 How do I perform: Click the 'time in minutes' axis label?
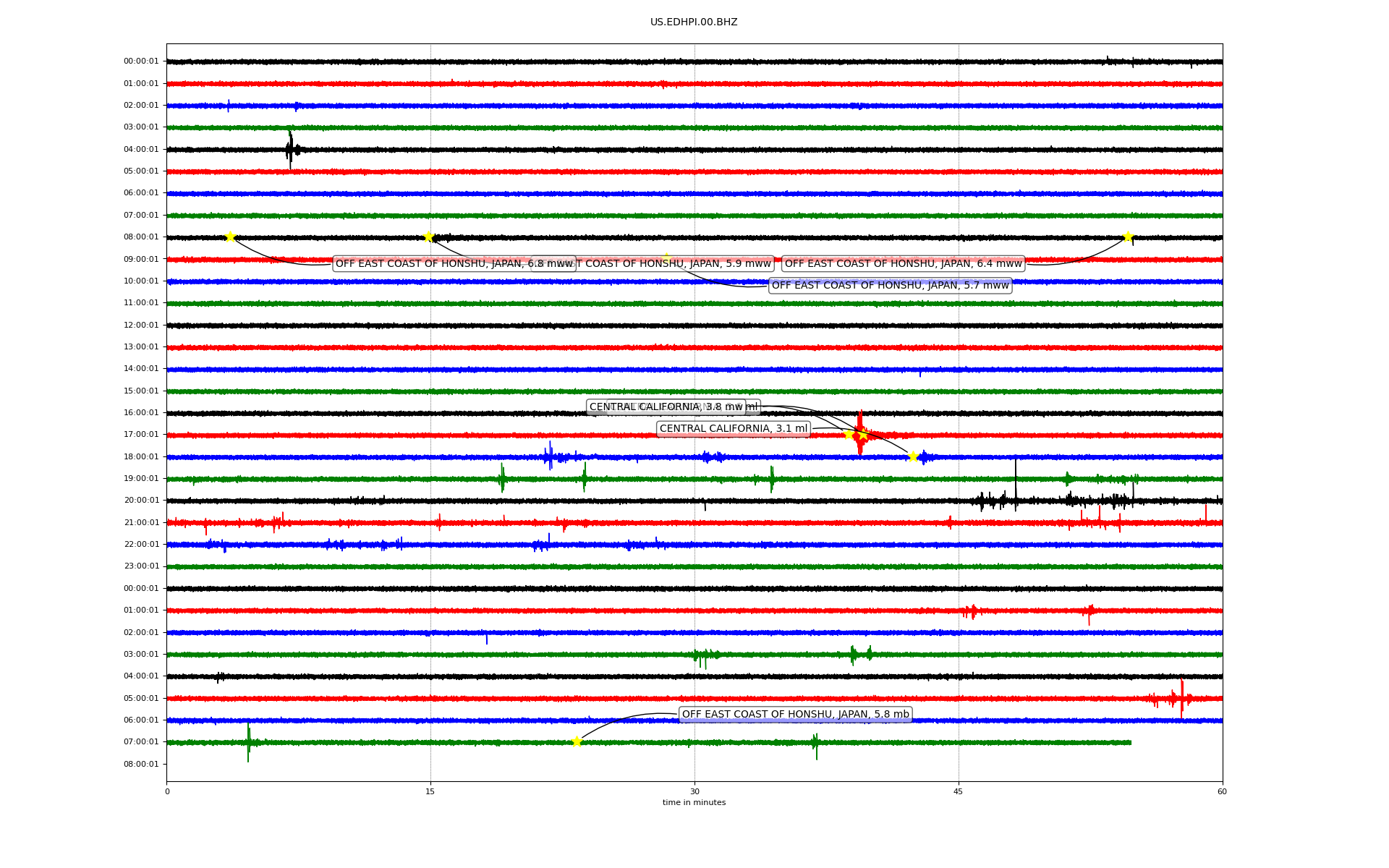click(x=694, y=803)
